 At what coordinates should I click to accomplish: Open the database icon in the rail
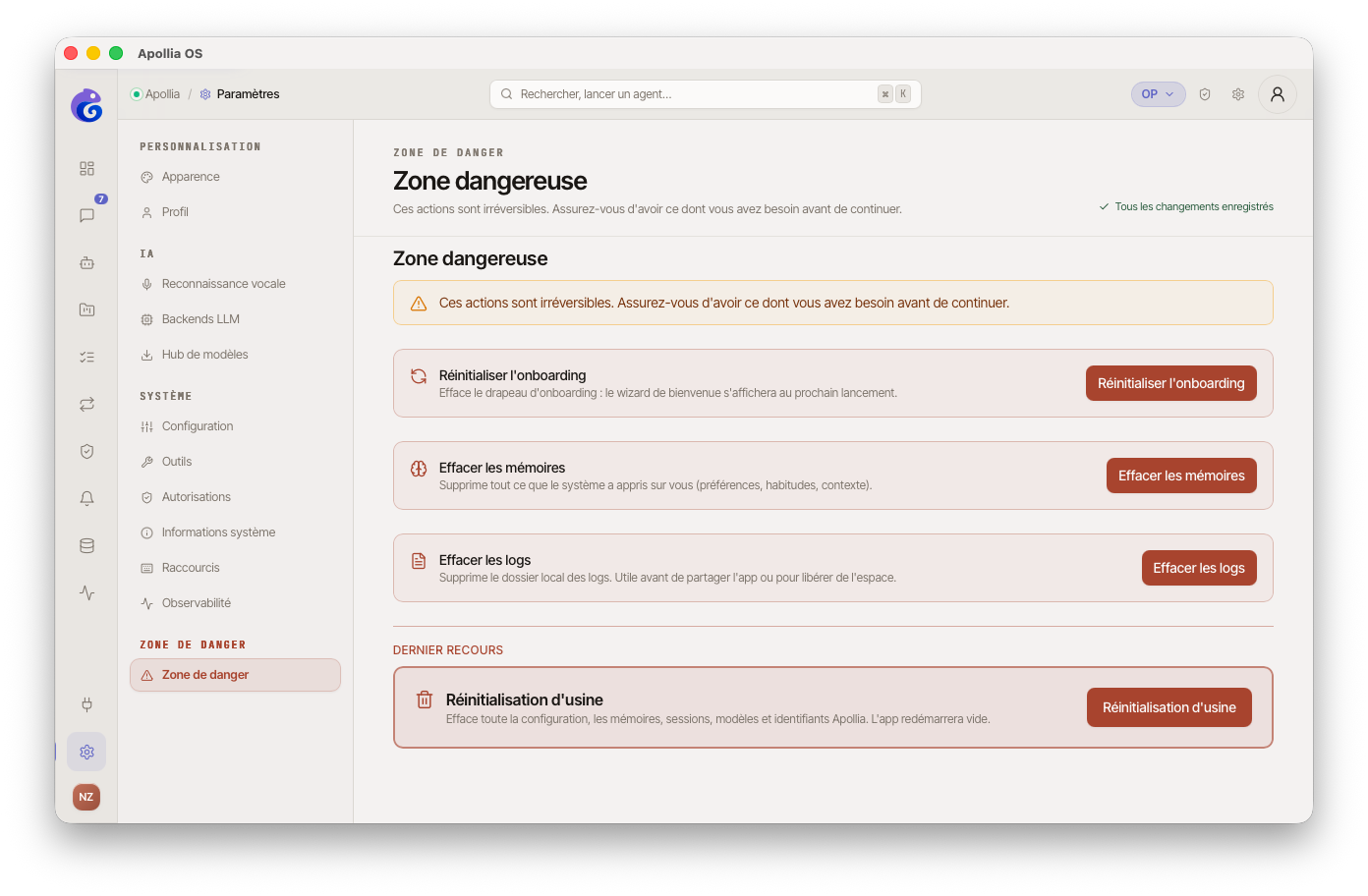(x=86, y=545)
